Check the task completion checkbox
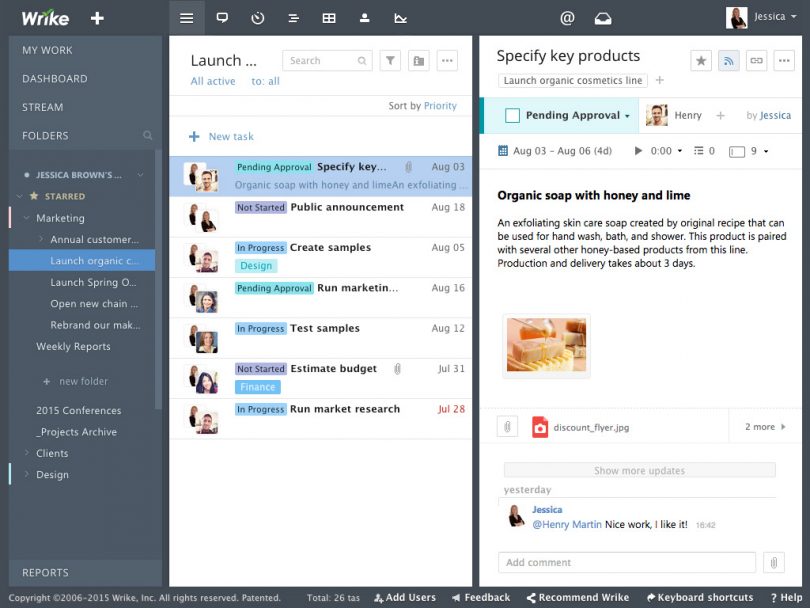 [514, 115]
